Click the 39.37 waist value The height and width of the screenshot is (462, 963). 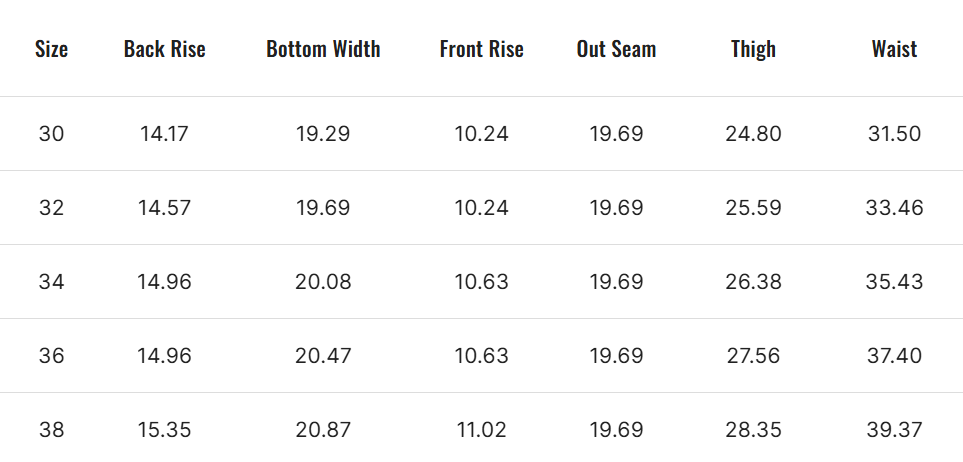tap(894, 430)
